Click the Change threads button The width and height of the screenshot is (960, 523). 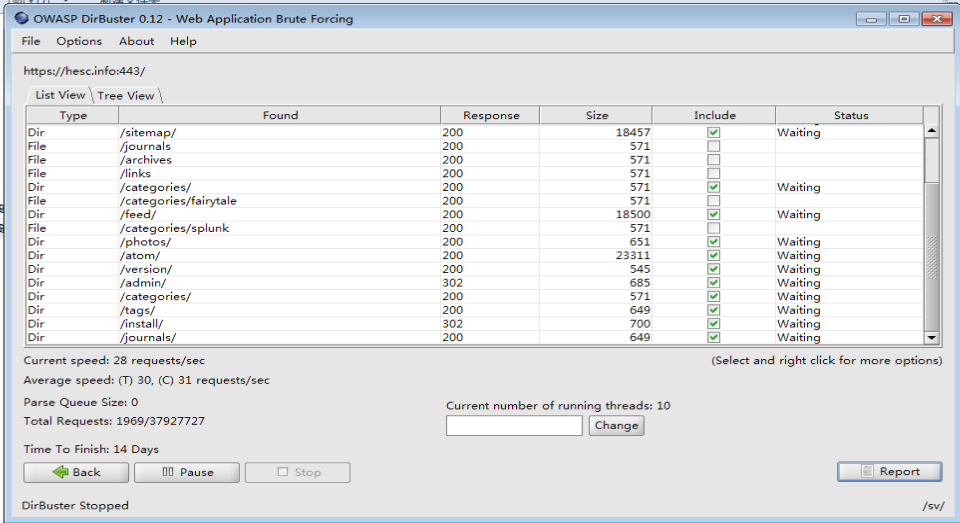click(x=616, y=425)
